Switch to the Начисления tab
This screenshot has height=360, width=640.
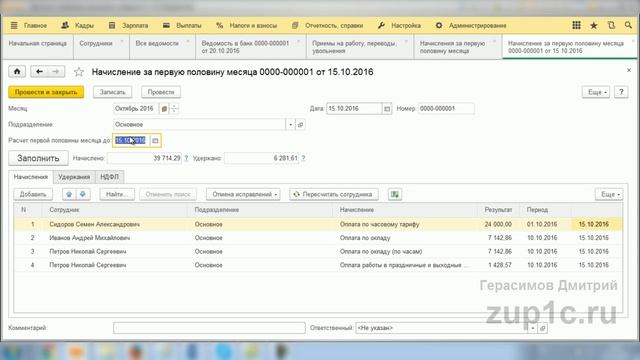[31, 177]
